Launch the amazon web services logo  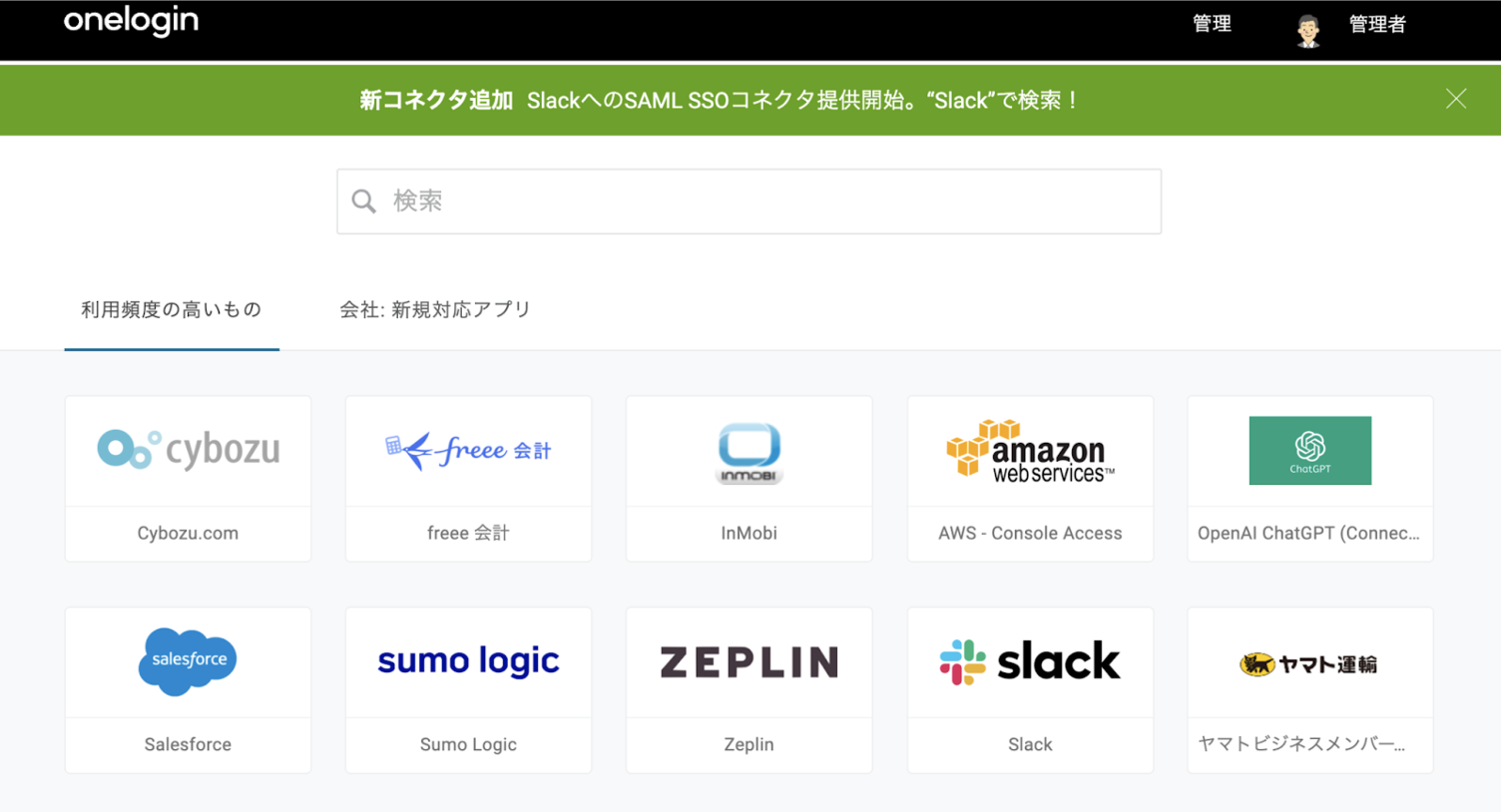coord(1030,451)
